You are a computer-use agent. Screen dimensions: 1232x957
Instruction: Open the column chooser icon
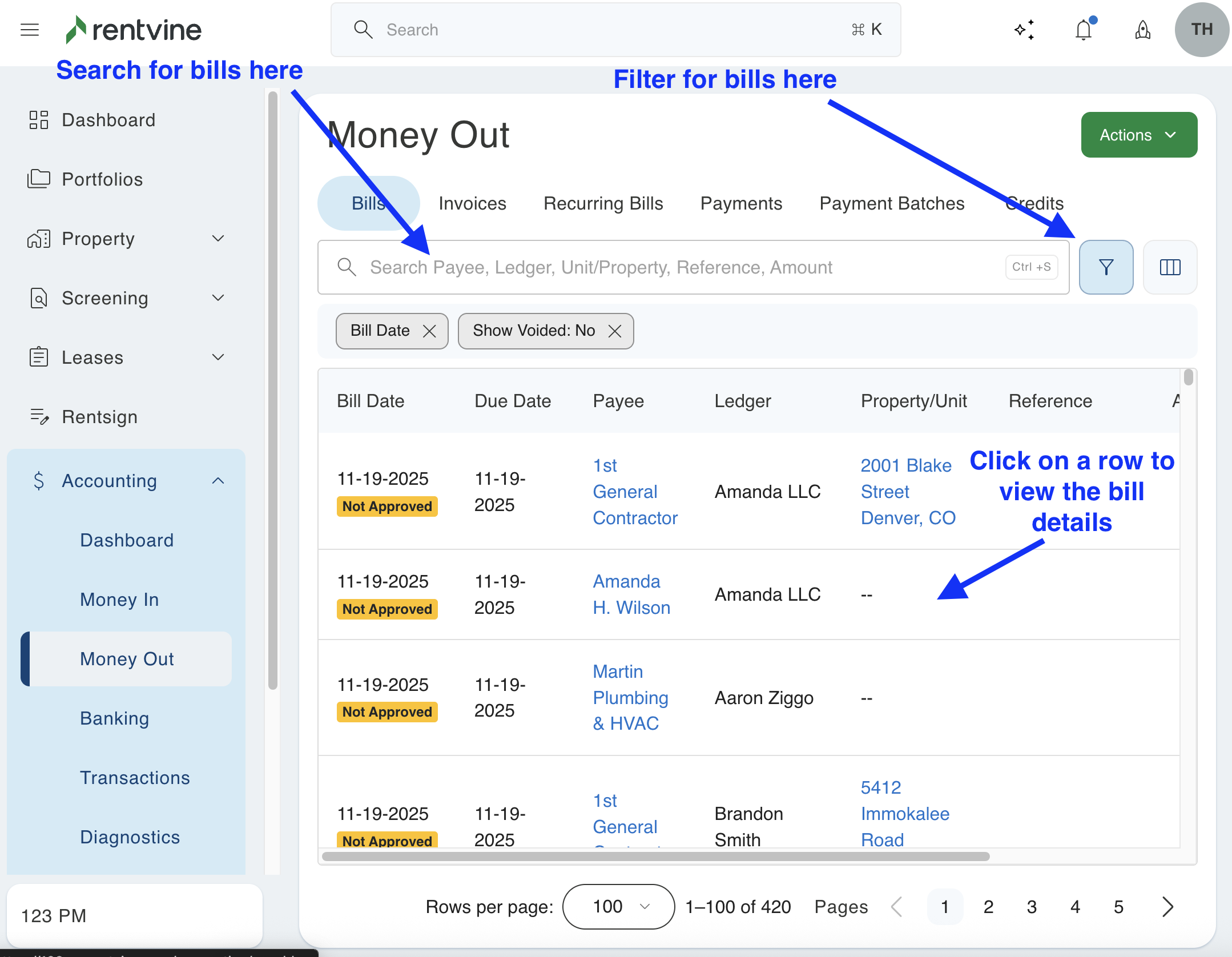click(1170, 267)
